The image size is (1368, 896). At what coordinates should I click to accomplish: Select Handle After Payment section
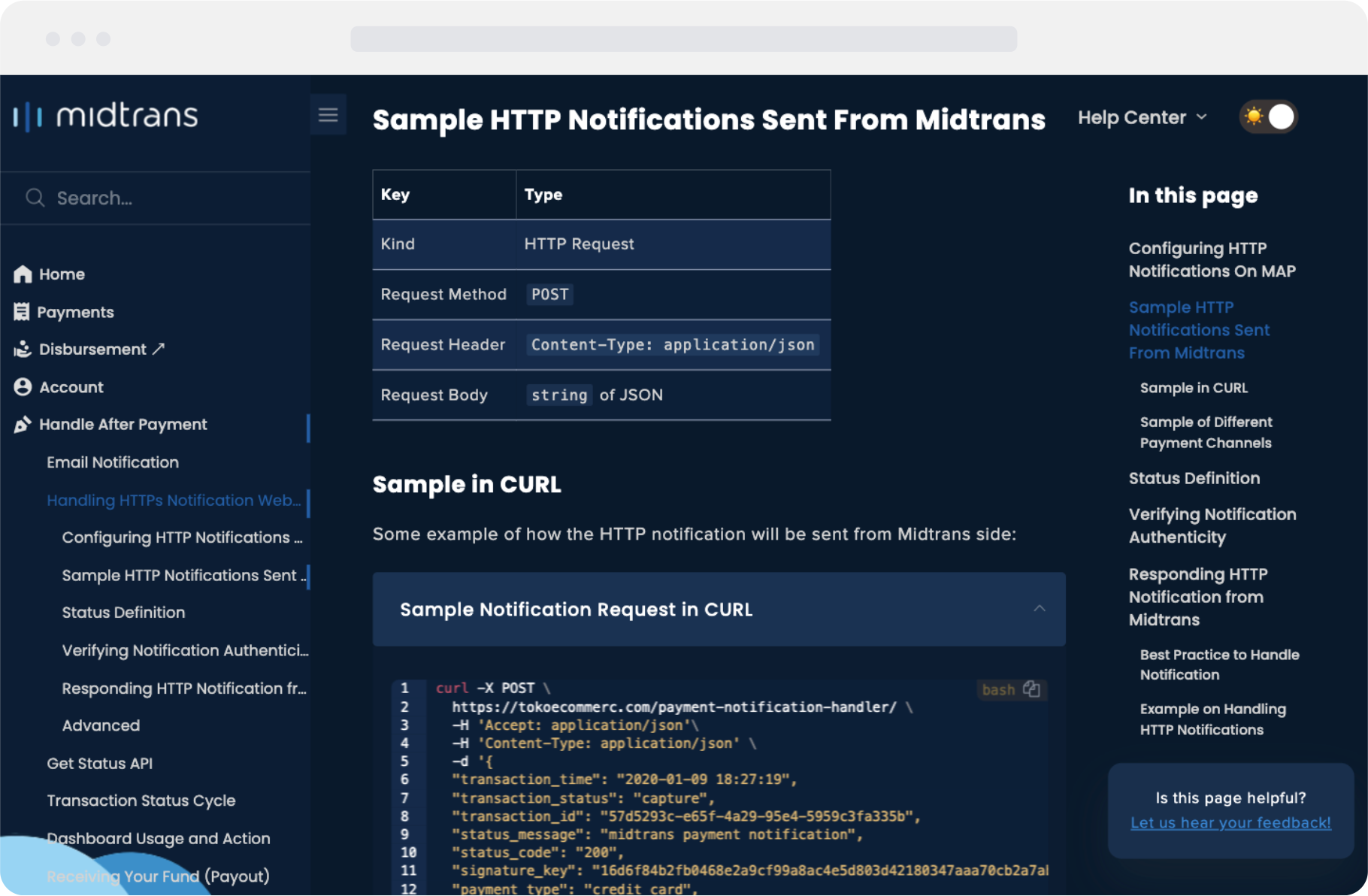pyautogui.click(x=123, y=425)
